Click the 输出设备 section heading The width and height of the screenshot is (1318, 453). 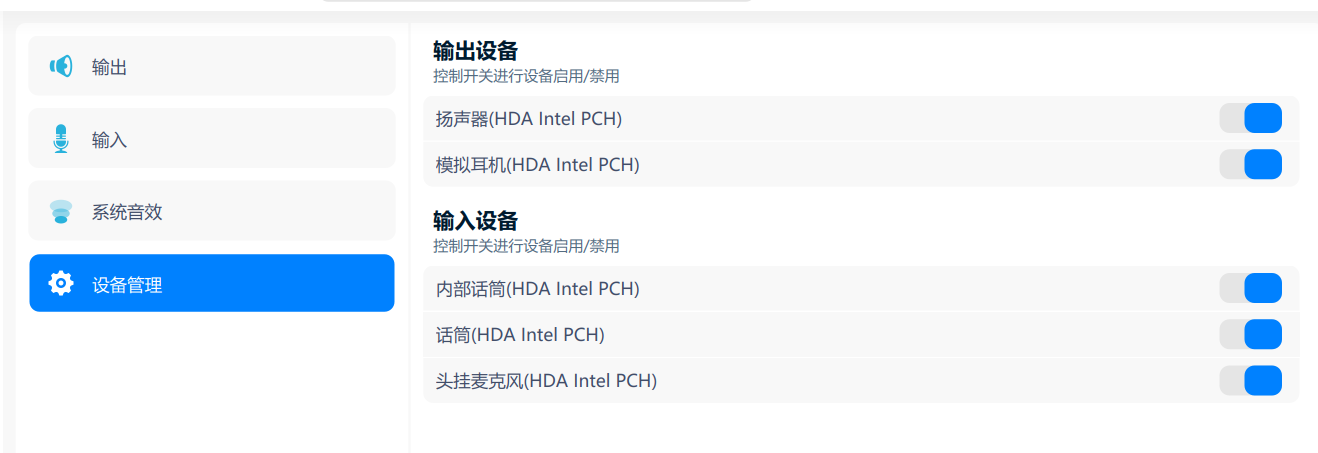click(475, 52)
